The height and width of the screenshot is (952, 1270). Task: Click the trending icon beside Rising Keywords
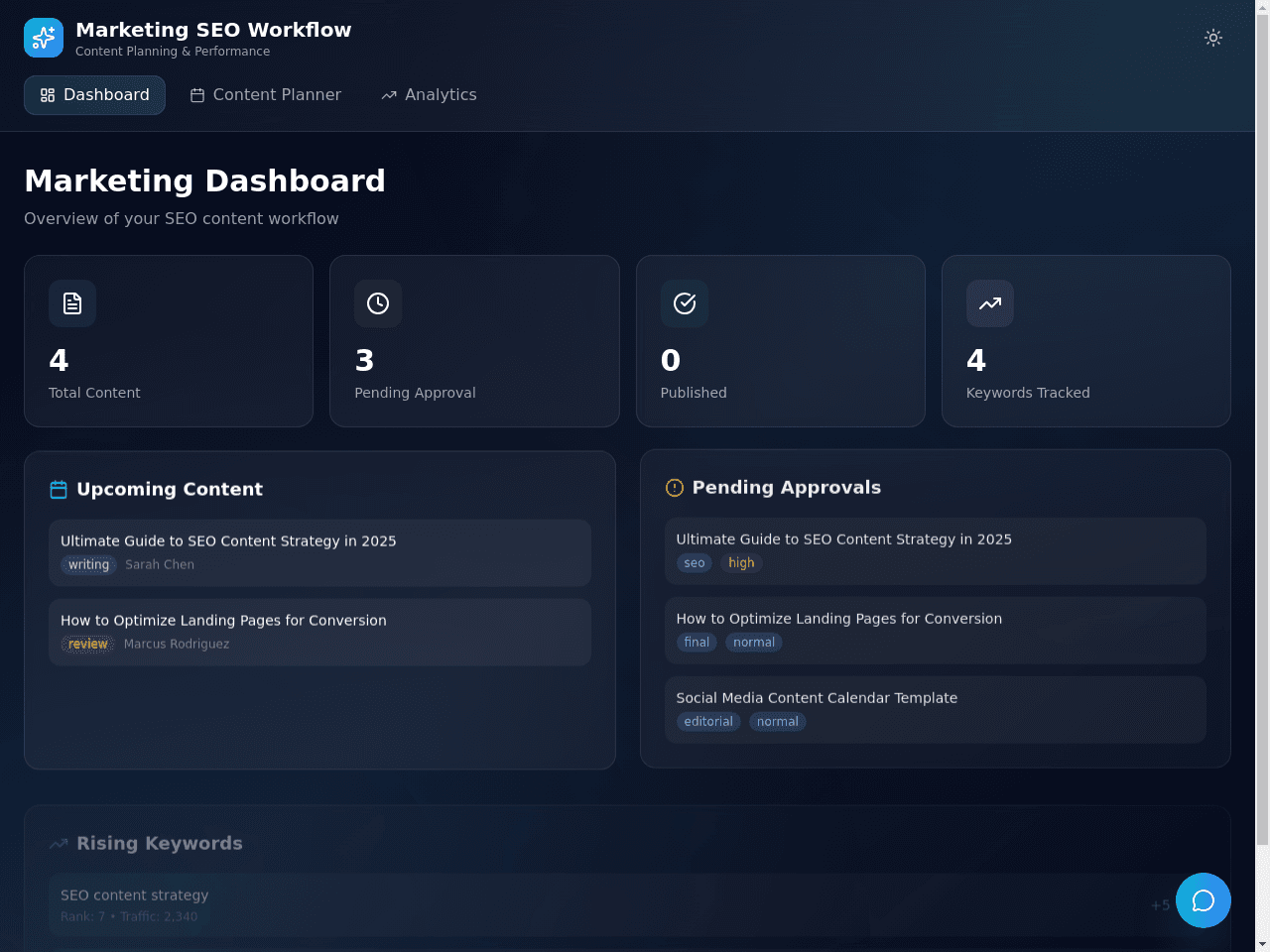pos(59,844)
